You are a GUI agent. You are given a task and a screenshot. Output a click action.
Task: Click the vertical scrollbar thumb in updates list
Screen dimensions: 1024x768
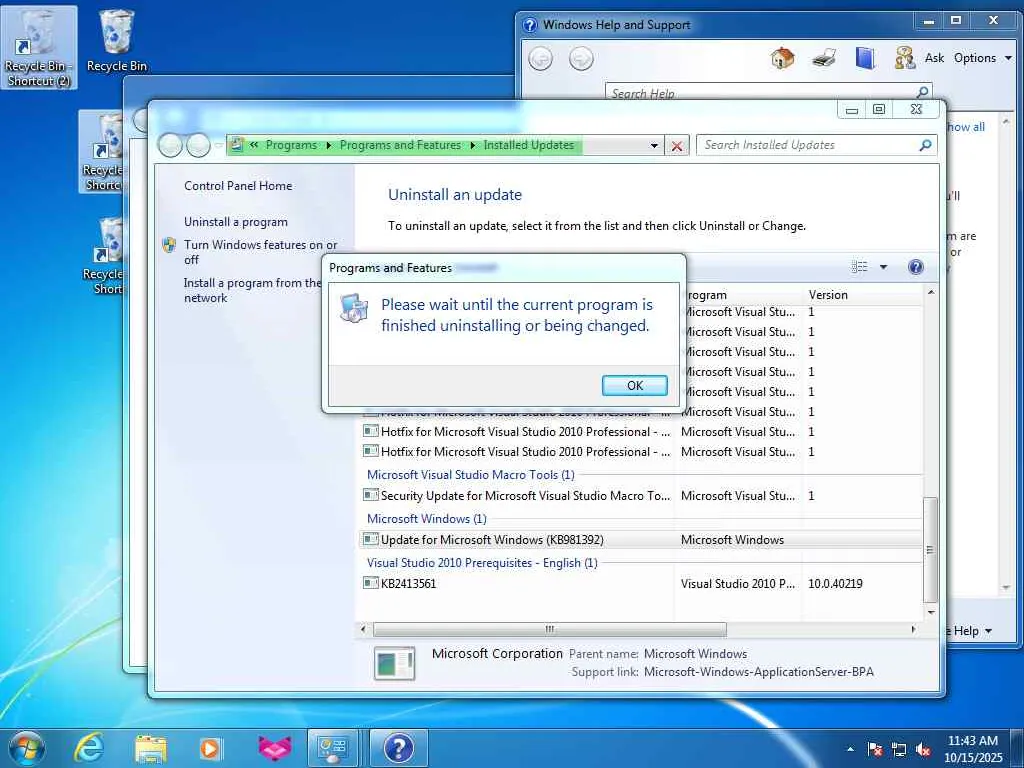tap(930, 550)
